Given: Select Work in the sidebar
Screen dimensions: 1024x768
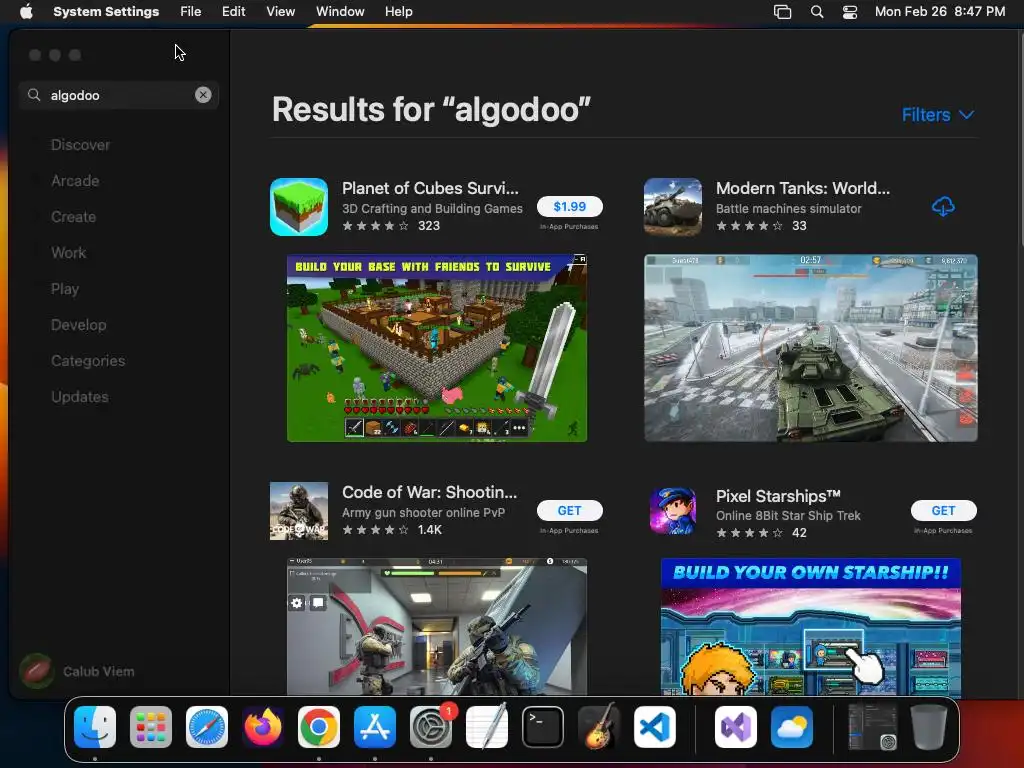Looking at the screenshot, I should coord(69,253).
